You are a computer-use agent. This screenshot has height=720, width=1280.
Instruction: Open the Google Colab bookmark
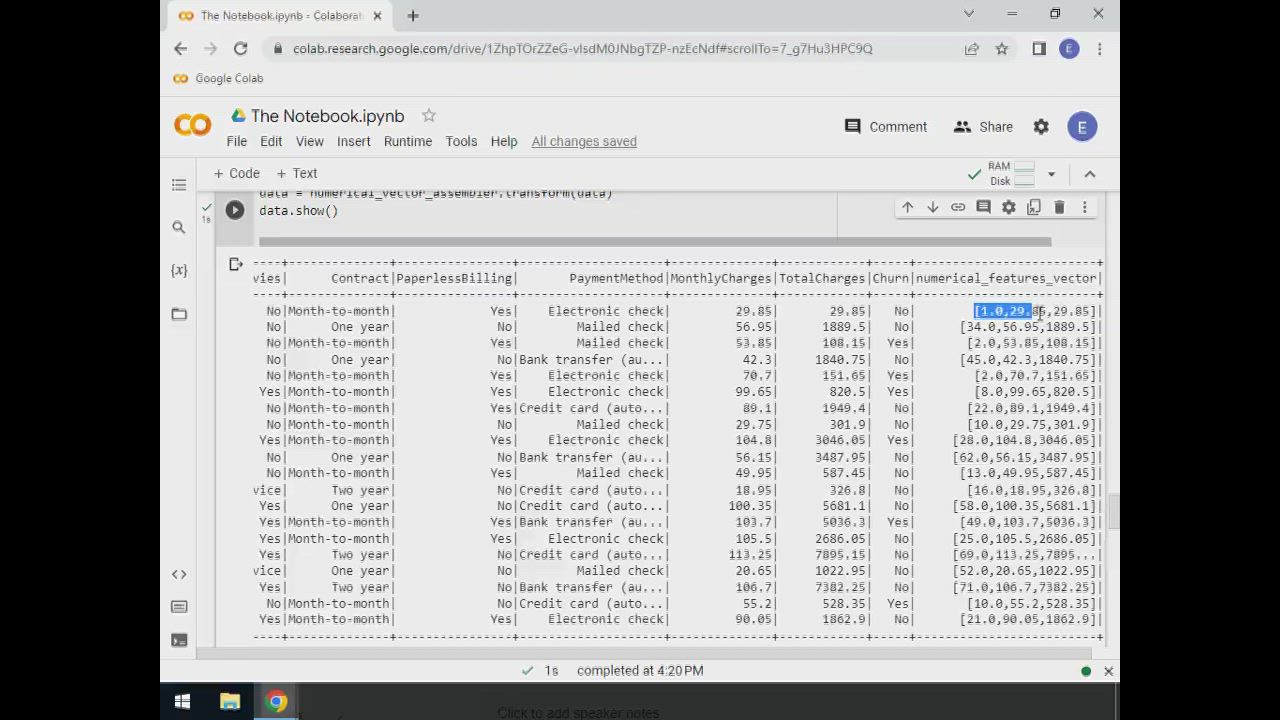pos(218,78)
